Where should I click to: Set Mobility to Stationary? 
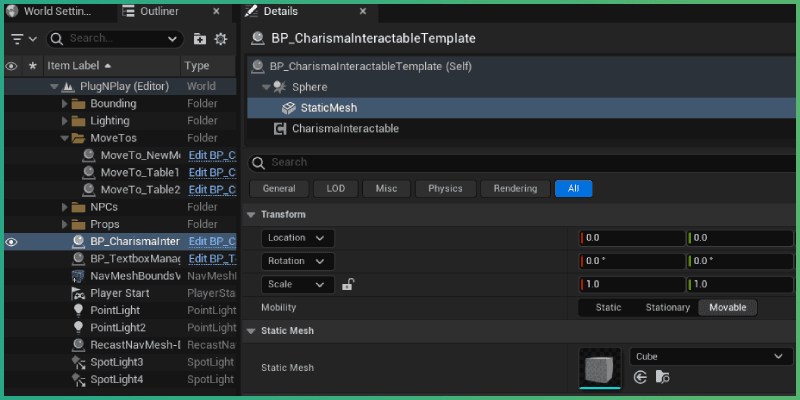pos(668,308)
